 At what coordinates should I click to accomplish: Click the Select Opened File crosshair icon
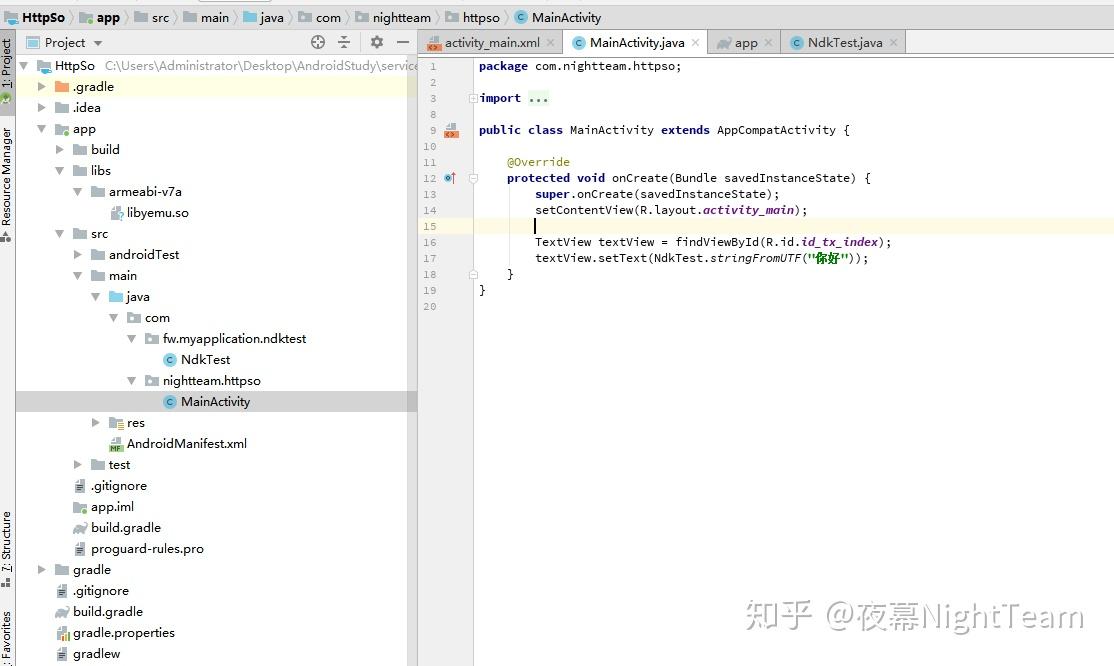pos(317,42)
